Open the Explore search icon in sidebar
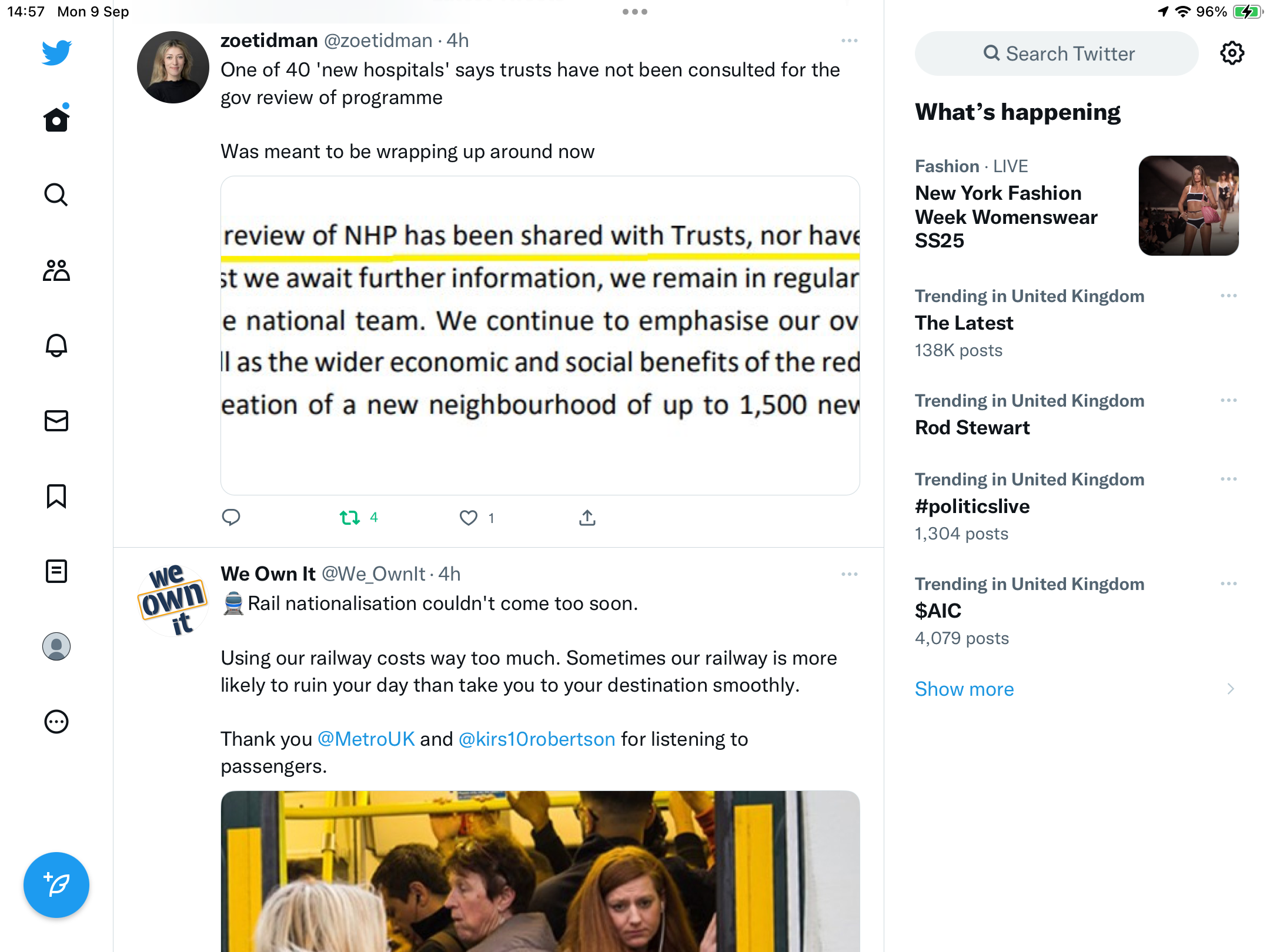 56,195
